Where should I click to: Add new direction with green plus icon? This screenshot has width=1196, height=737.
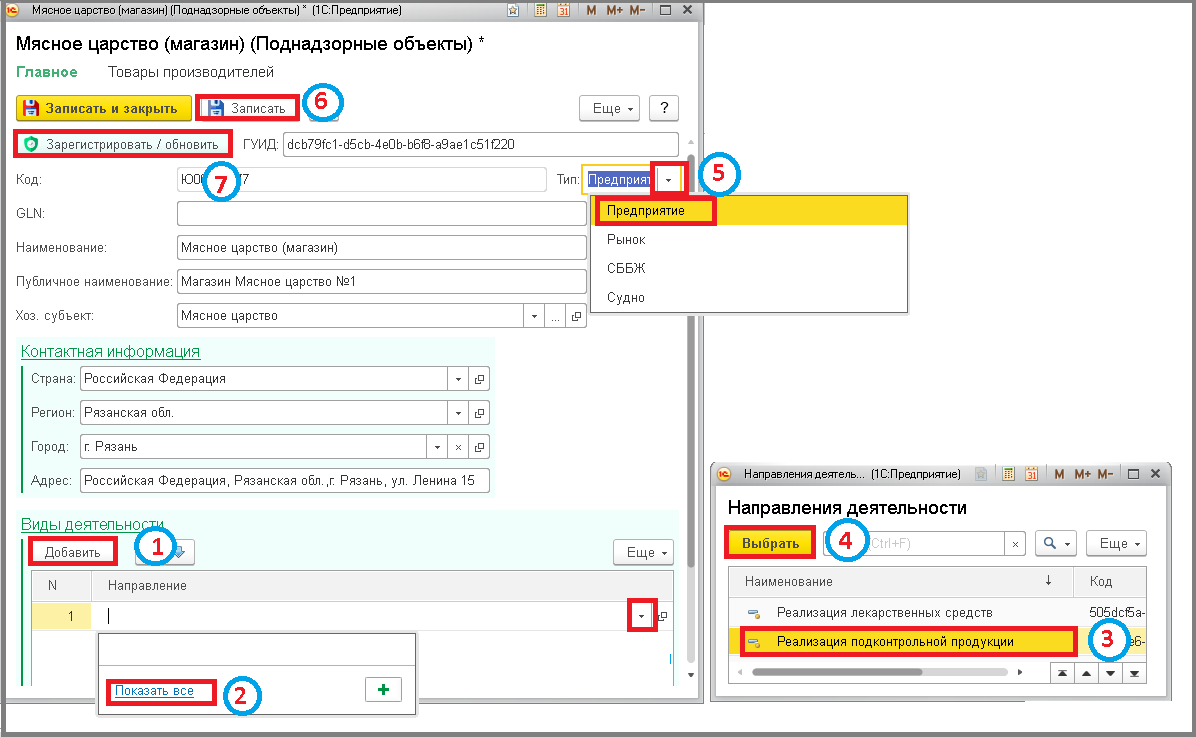[x=383, y=690]
